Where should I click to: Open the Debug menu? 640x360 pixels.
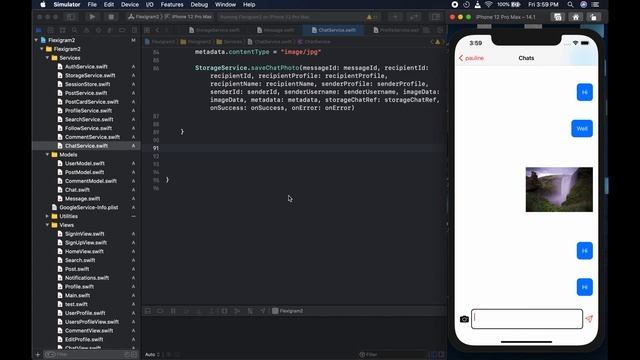[x=199, y=4]
